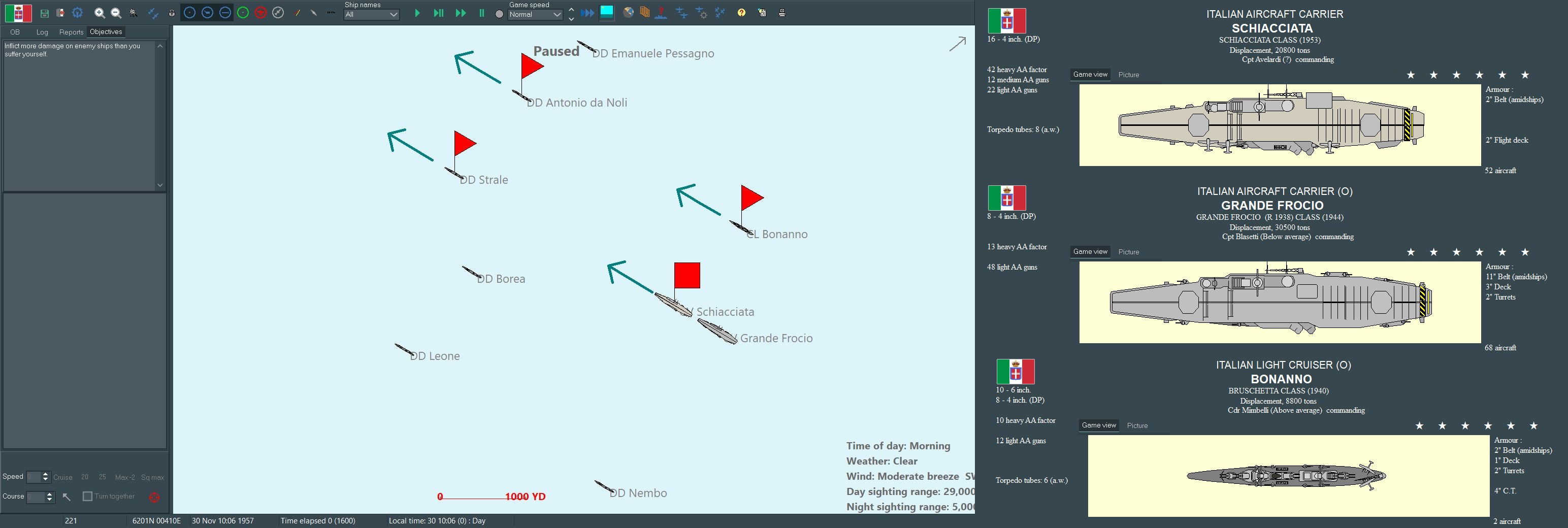Click down arrow on objectives scrollbar
Image resolution: width=1568 pixels, height=528 pixels.
[x=160, y=185]
